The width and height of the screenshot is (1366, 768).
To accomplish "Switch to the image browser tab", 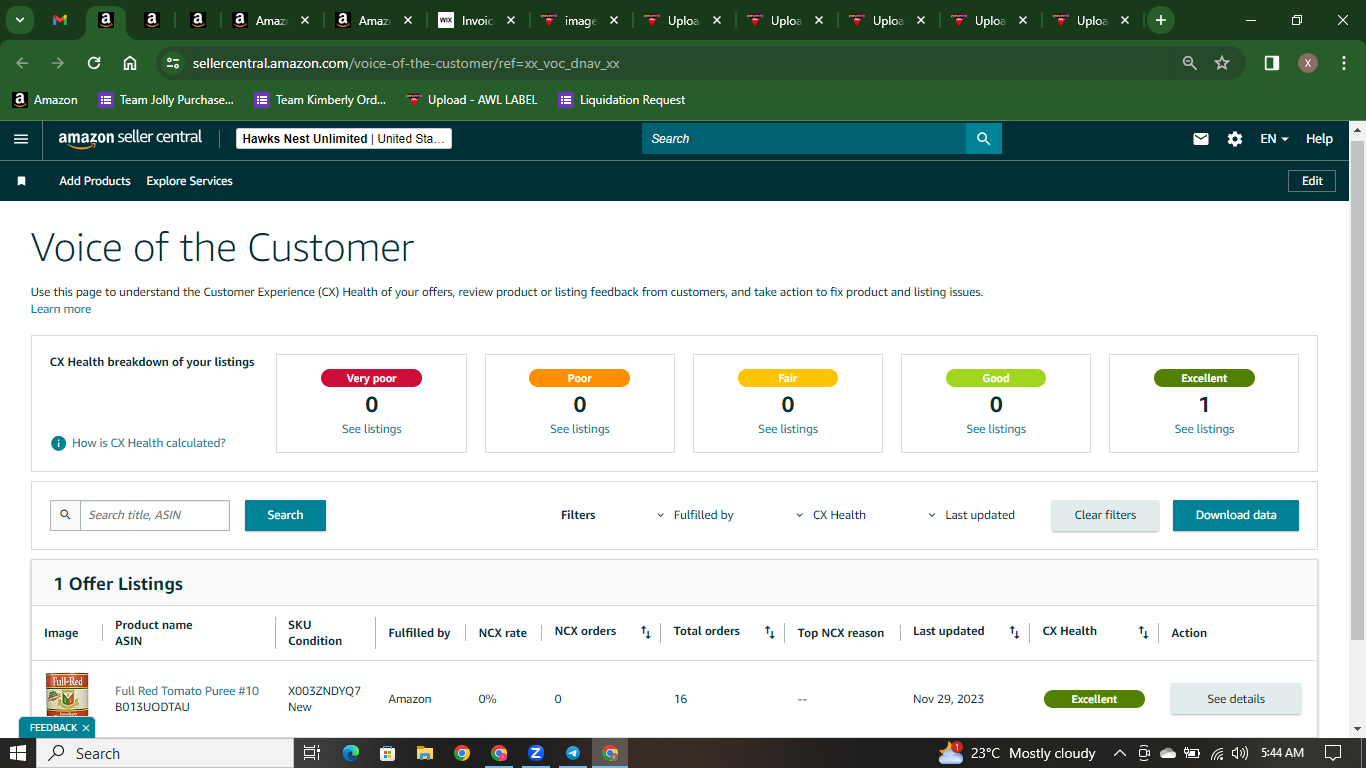I will click(581, 20).
